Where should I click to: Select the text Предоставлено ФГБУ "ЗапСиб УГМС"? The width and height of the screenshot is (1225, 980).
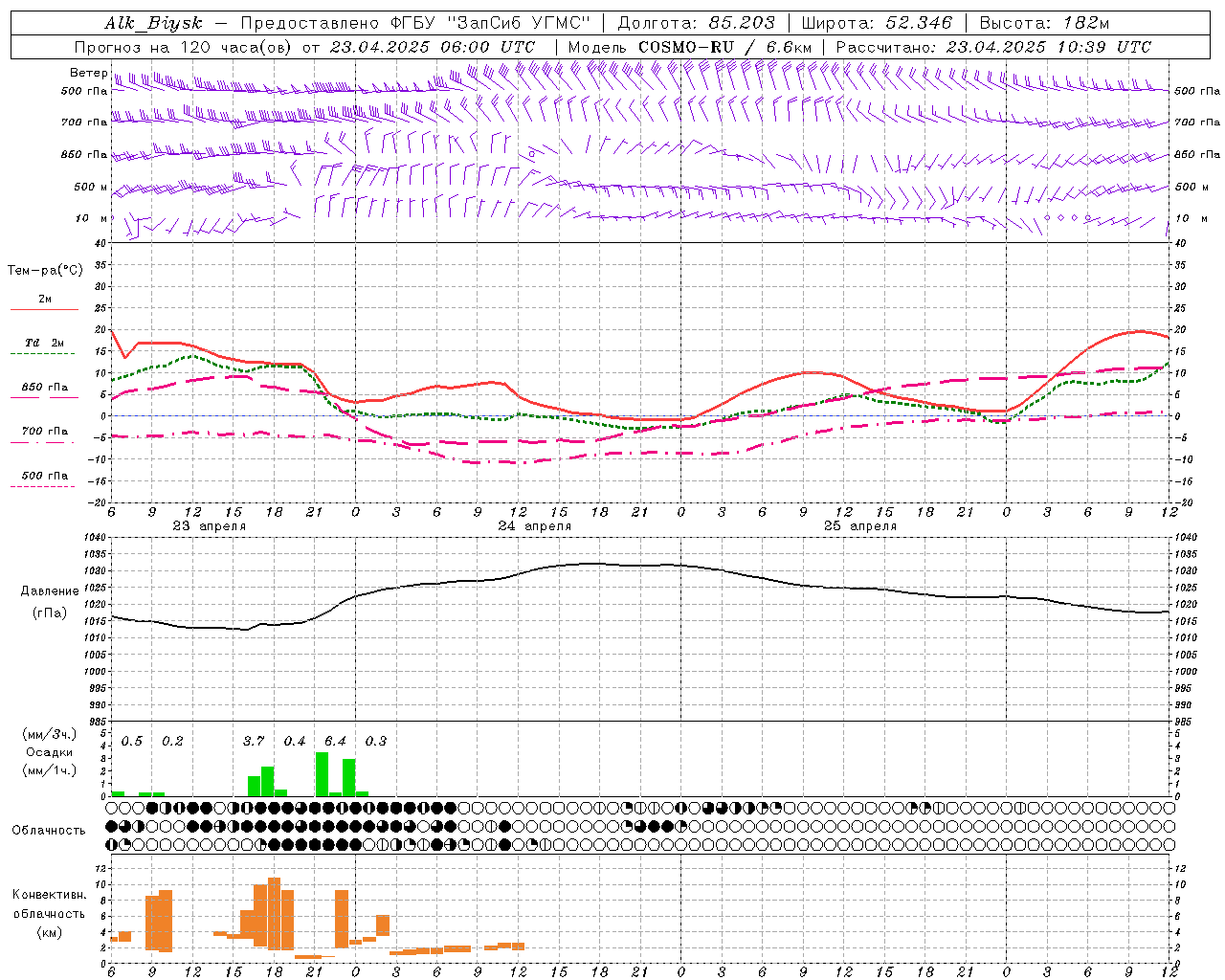pos(415,24)
